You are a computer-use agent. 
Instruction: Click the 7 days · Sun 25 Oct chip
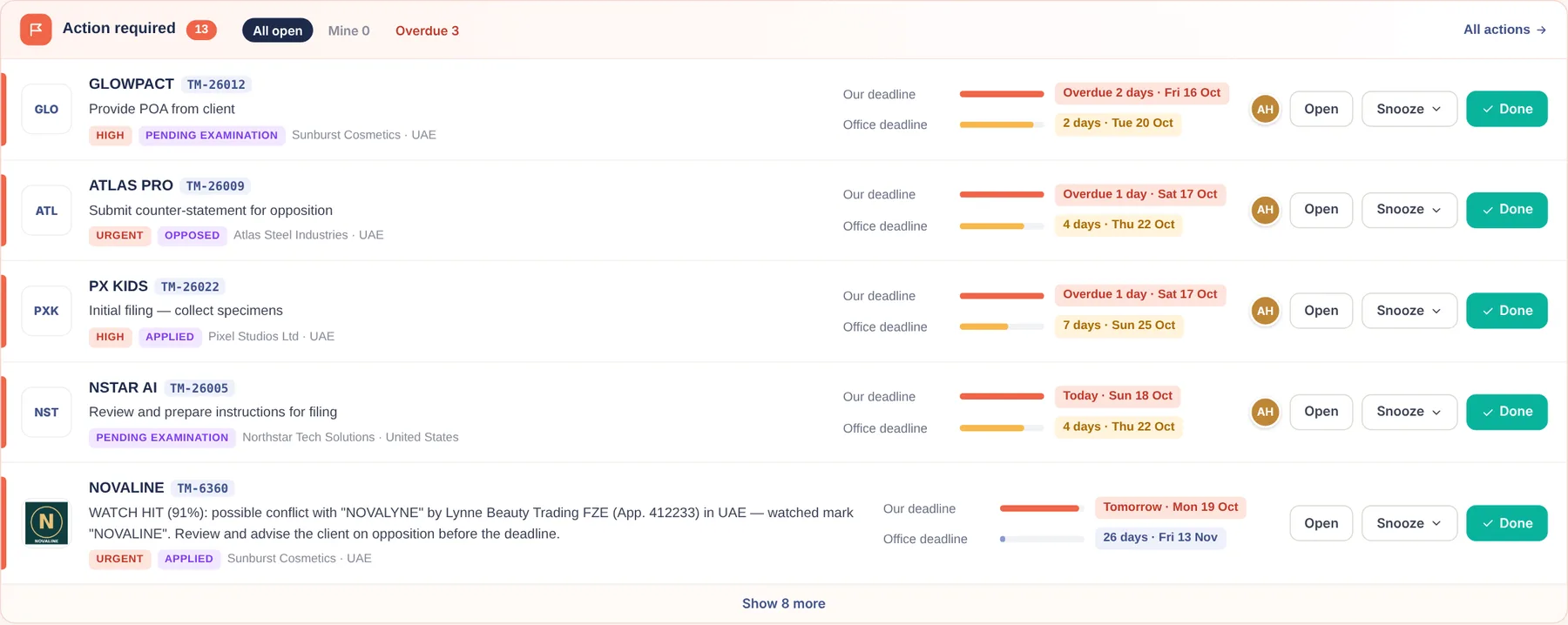pyautogui.click(x=1119, y=326)
